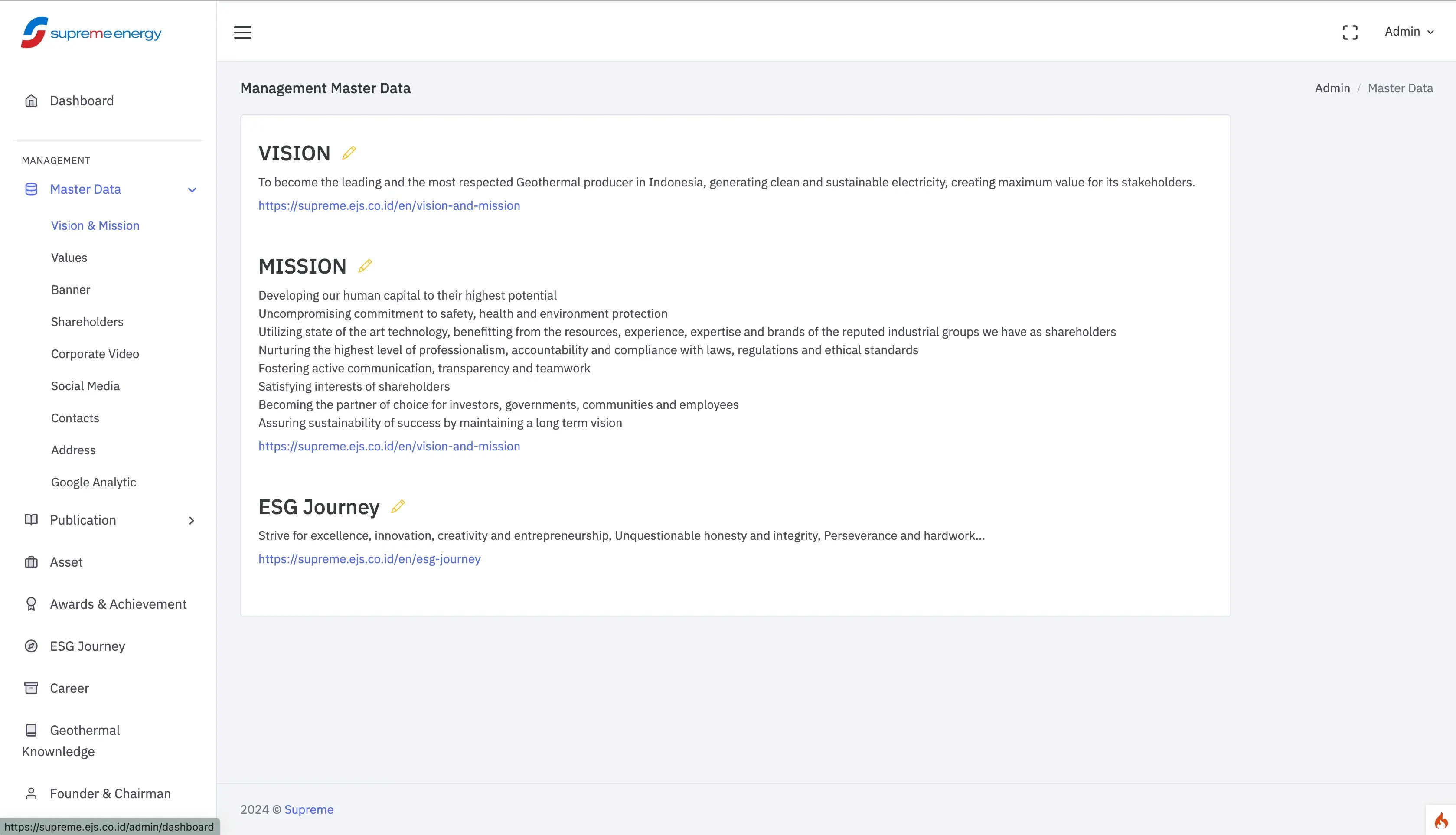This screenshot has width=1456, height=835.
Task: Edit the MISSION section pencil icon
Action: point(365,265)
